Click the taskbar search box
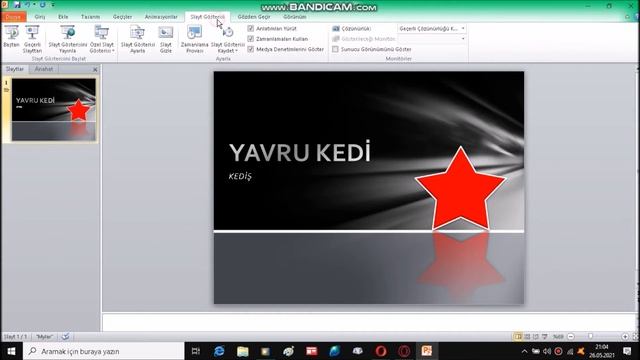640x360 pixels. pyautogui.click(x=104, y=351)
